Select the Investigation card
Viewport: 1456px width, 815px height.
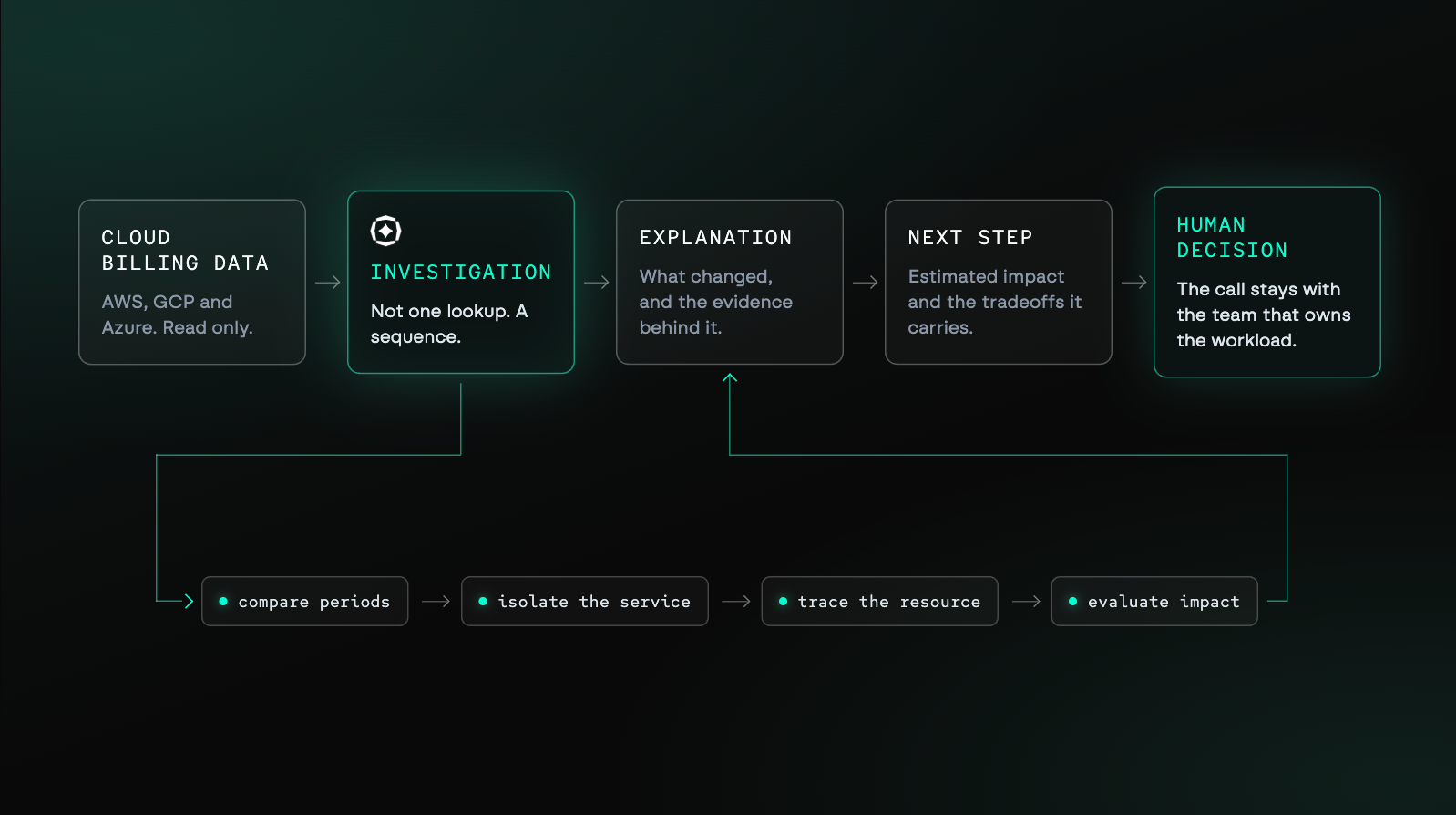[461, 282]
